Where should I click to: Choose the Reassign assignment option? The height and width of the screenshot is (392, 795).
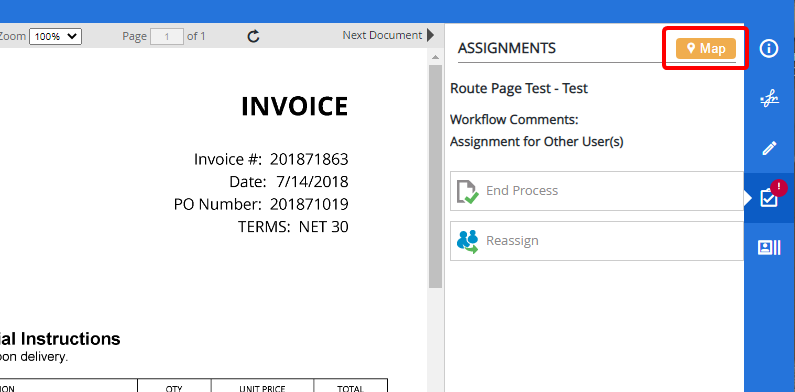(x=597, y=241)
